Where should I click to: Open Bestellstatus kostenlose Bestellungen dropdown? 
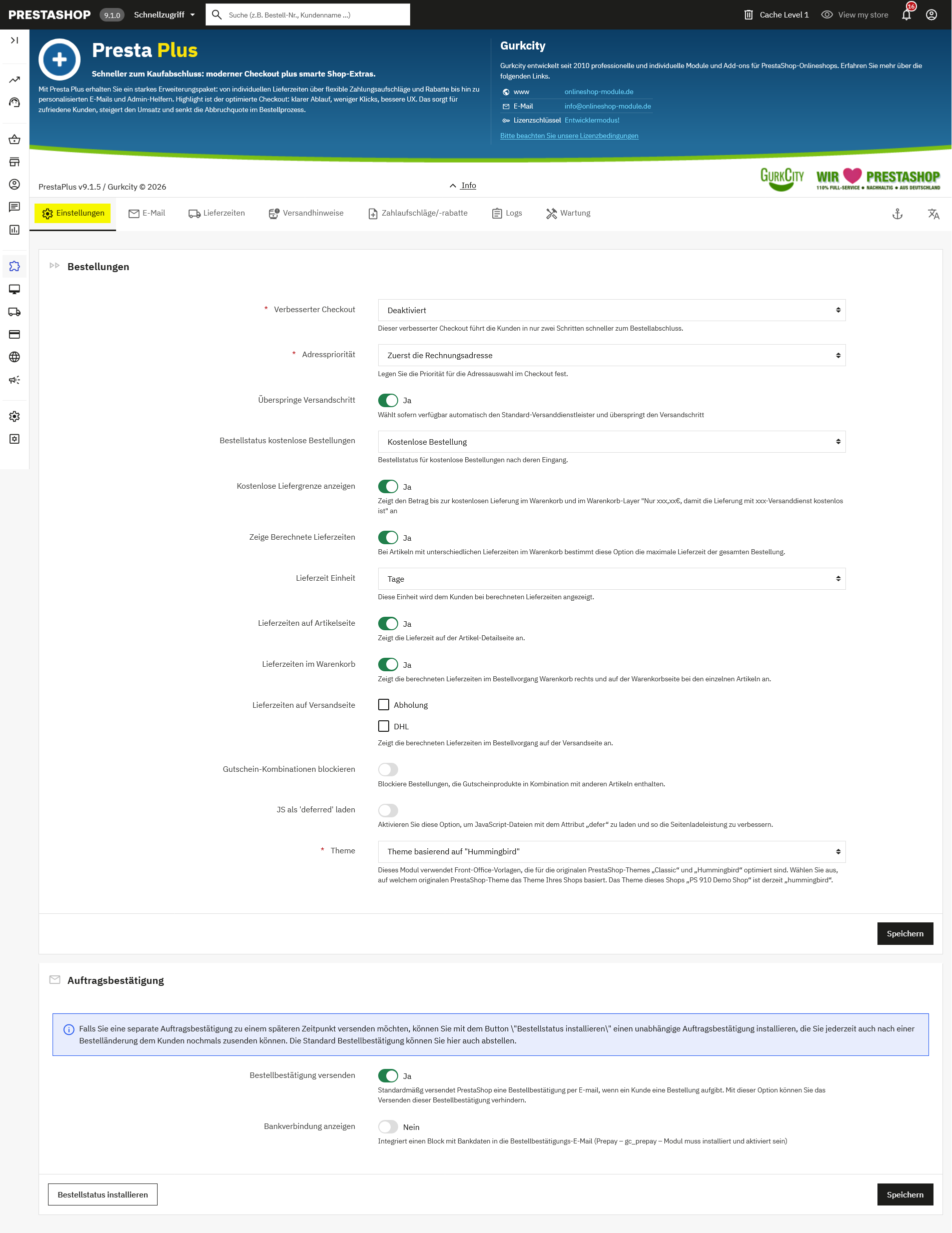612,442
